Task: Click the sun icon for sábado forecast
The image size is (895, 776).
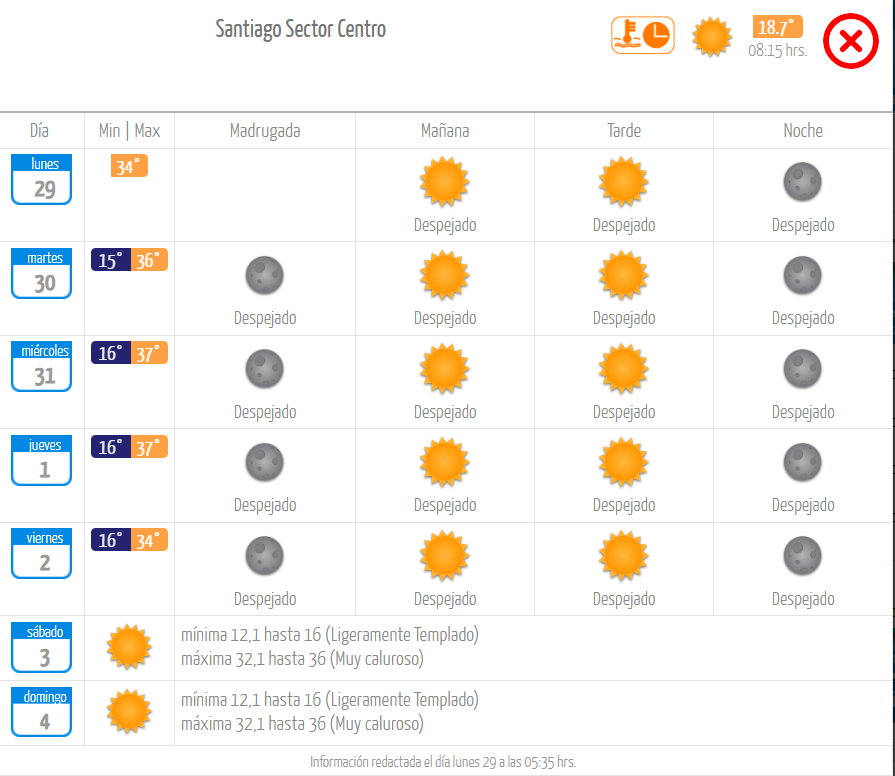Action: [x=129, y=646]
